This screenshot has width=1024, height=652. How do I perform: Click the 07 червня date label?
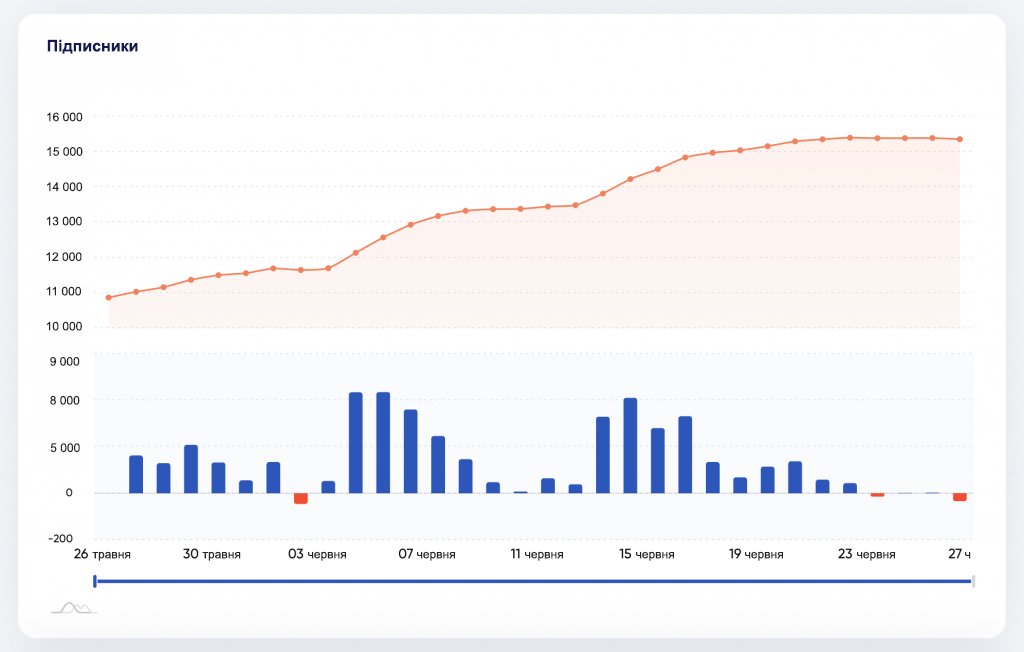point(427,554)
